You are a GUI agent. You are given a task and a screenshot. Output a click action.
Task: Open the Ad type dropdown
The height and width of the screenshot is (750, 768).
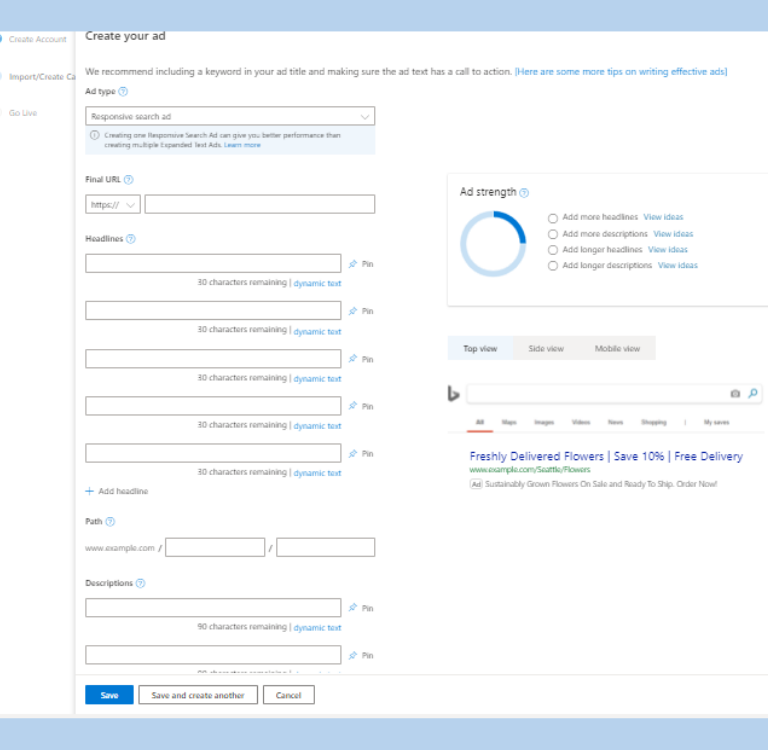pyautogui.click(x=230, y=117)
